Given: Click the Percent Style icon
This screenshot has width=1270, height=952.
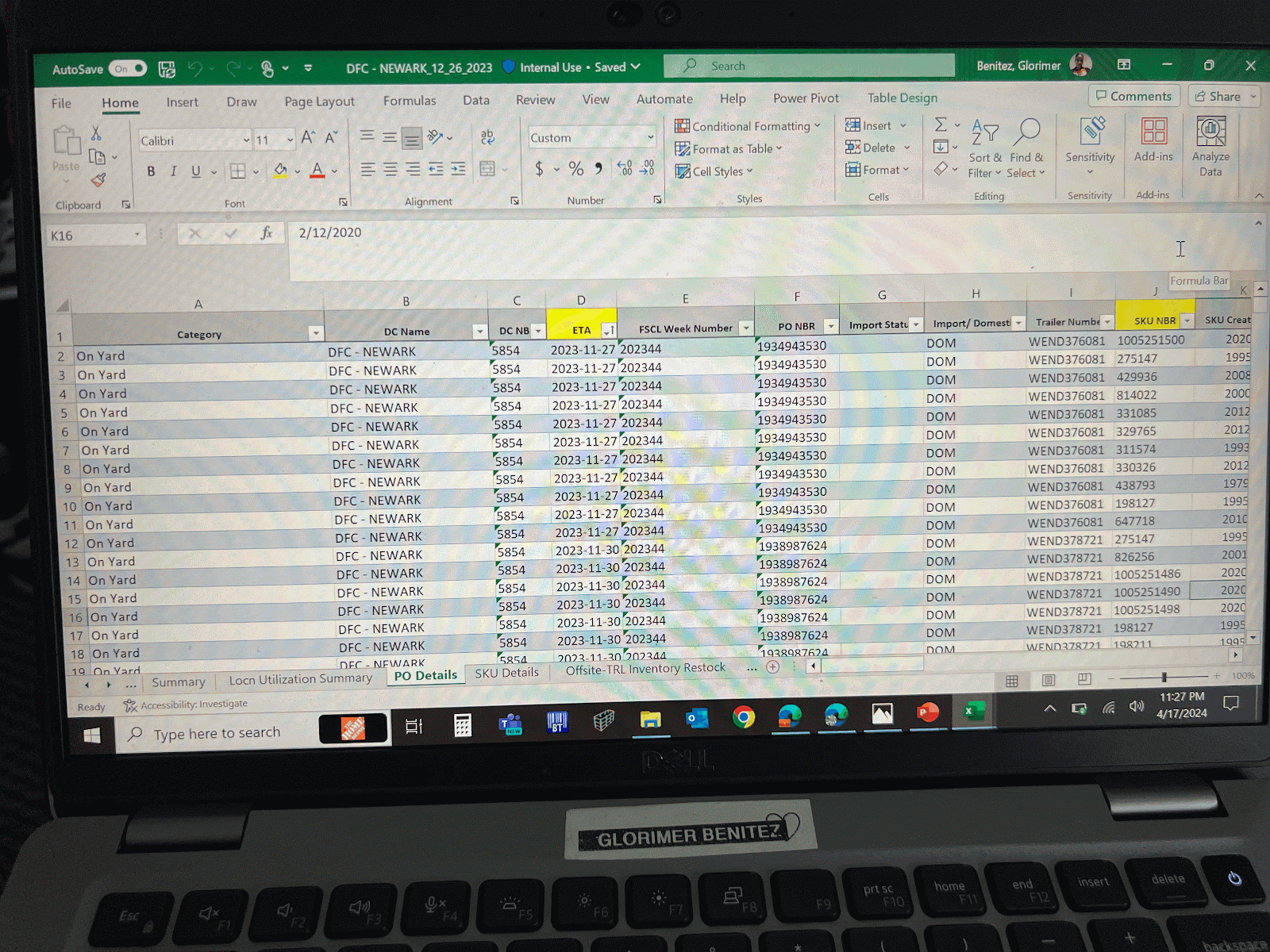Looking at the screenshot, I should (x=575, y=168).
